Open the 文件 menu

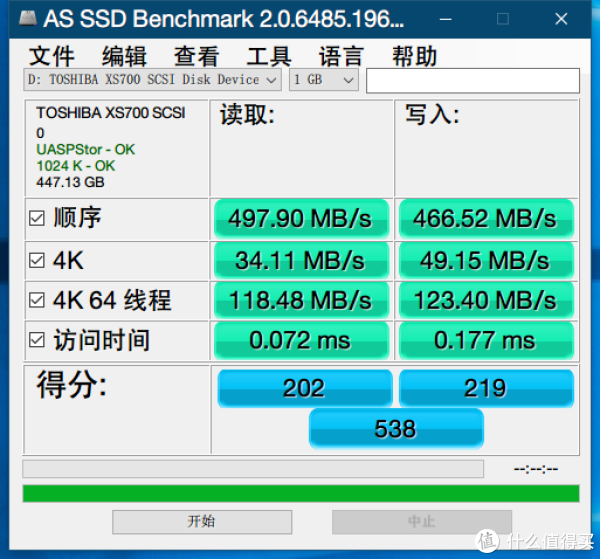click(x=52, y=56)
